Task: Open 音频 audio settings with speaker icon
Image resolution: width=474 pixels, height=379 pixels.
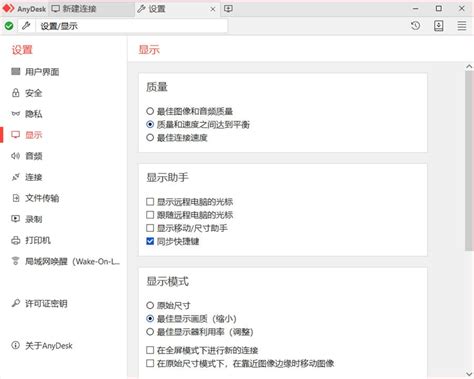Action: (x=27, y=156)
